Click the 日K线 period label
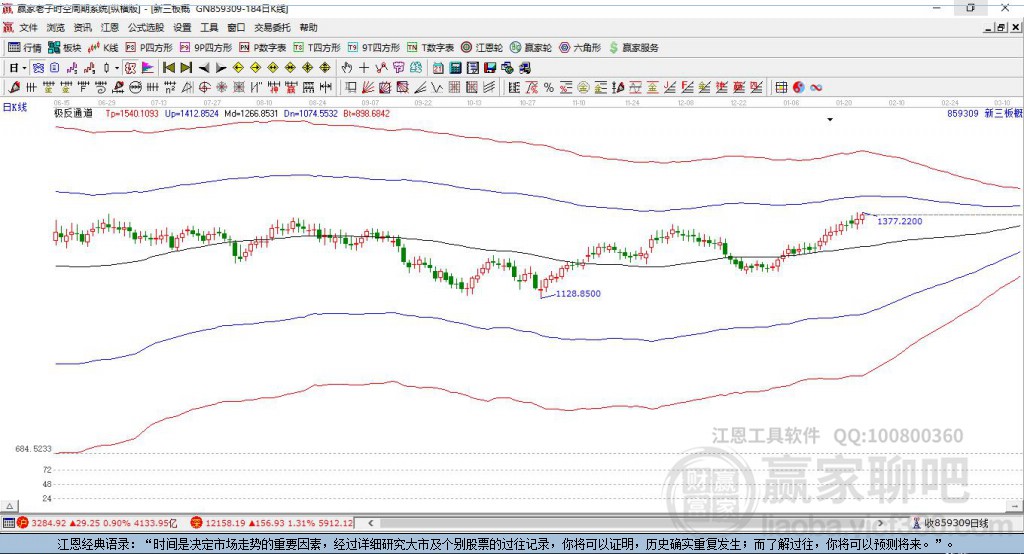The image size is (1024, 554). pos(15,108)
